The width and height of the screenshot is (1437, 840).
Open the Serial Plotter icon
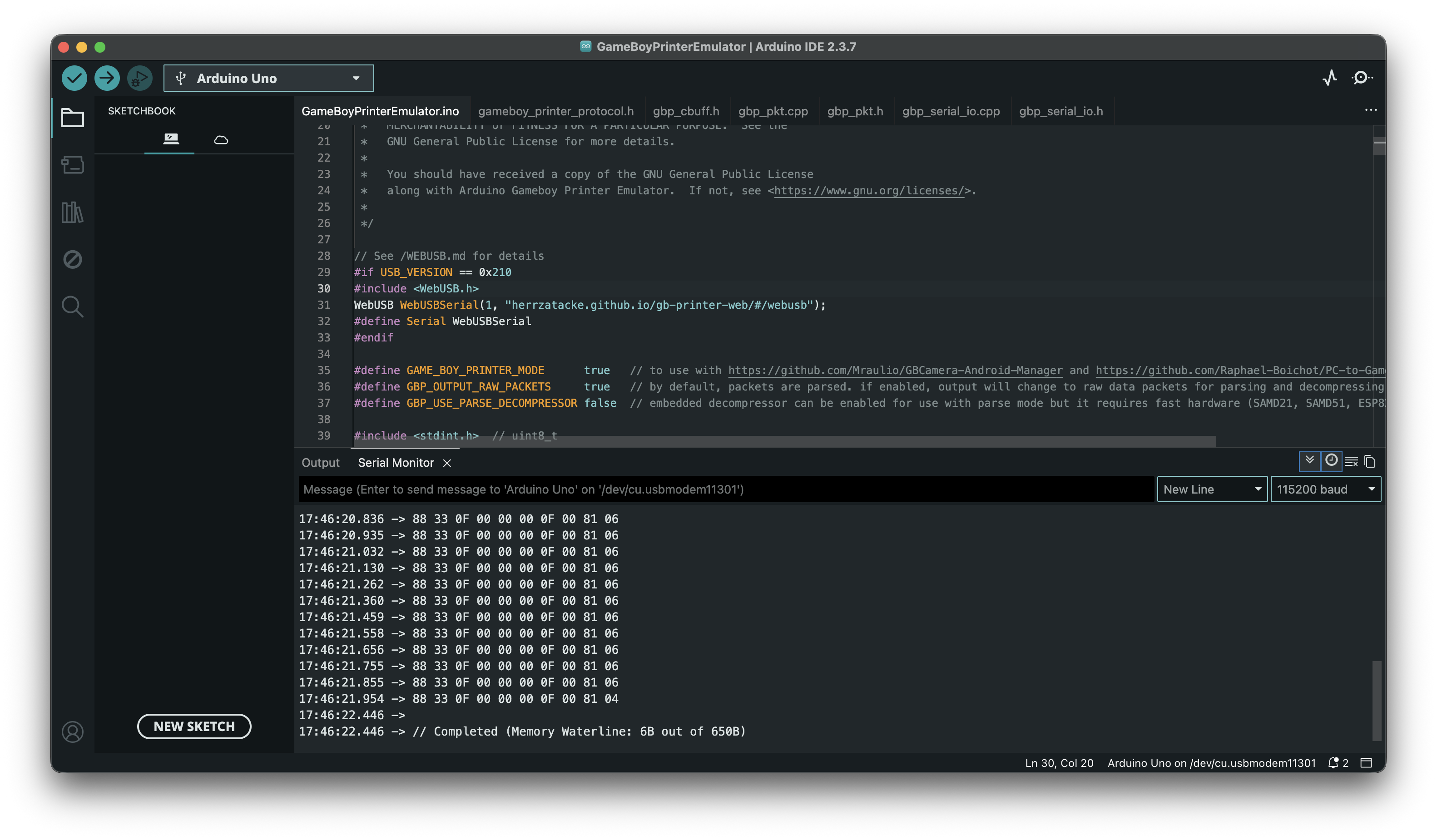coord(1329,78)
